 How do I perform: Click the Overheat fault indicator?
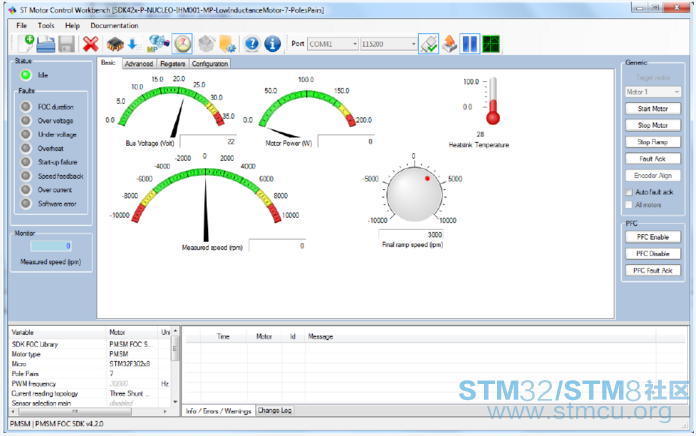coord(26,148)
